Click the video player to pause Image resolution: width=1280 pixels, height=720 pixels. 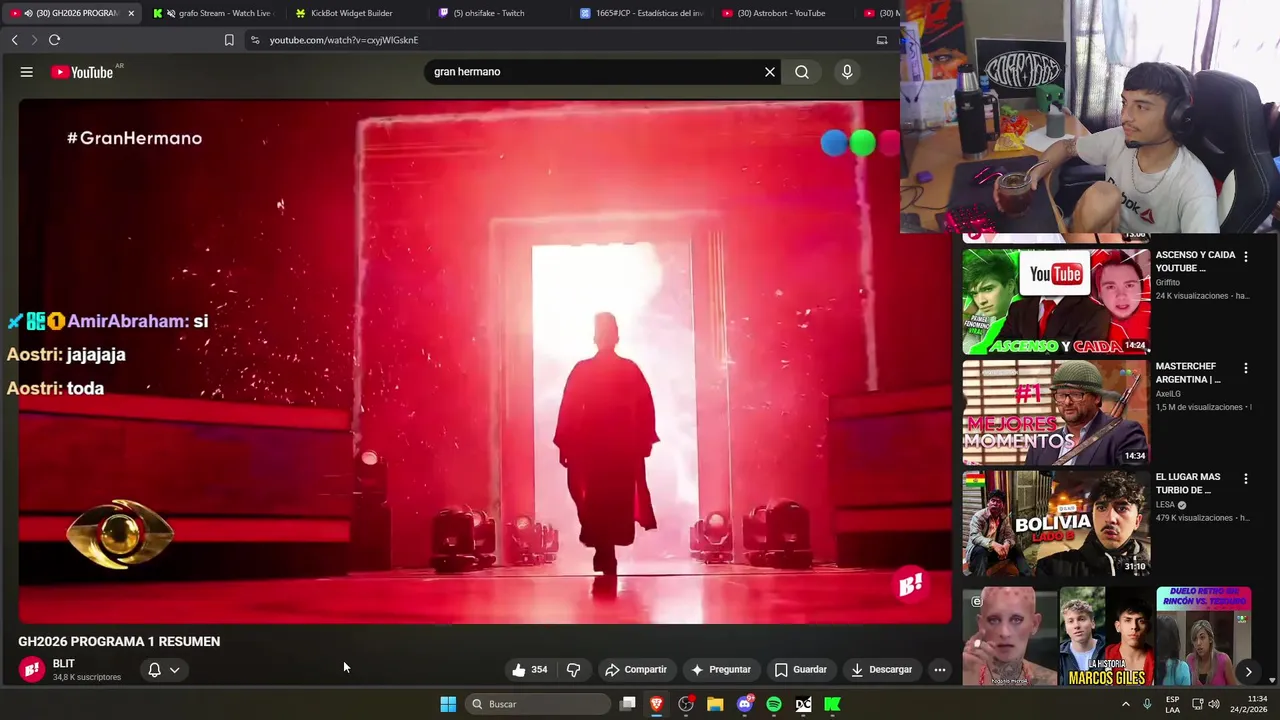click(x=485, y=360)
